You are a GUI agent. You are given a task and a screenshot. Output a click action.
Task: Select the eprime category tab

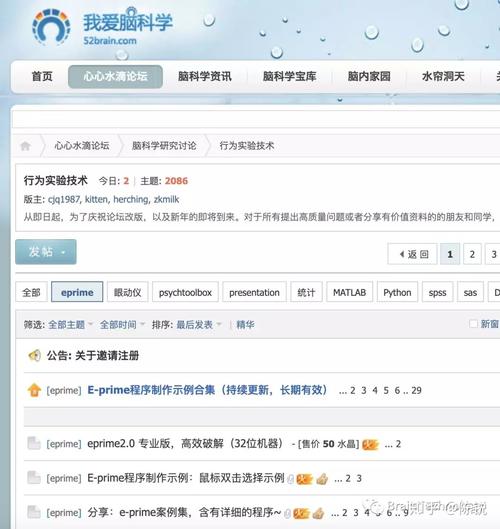[77, 292]
